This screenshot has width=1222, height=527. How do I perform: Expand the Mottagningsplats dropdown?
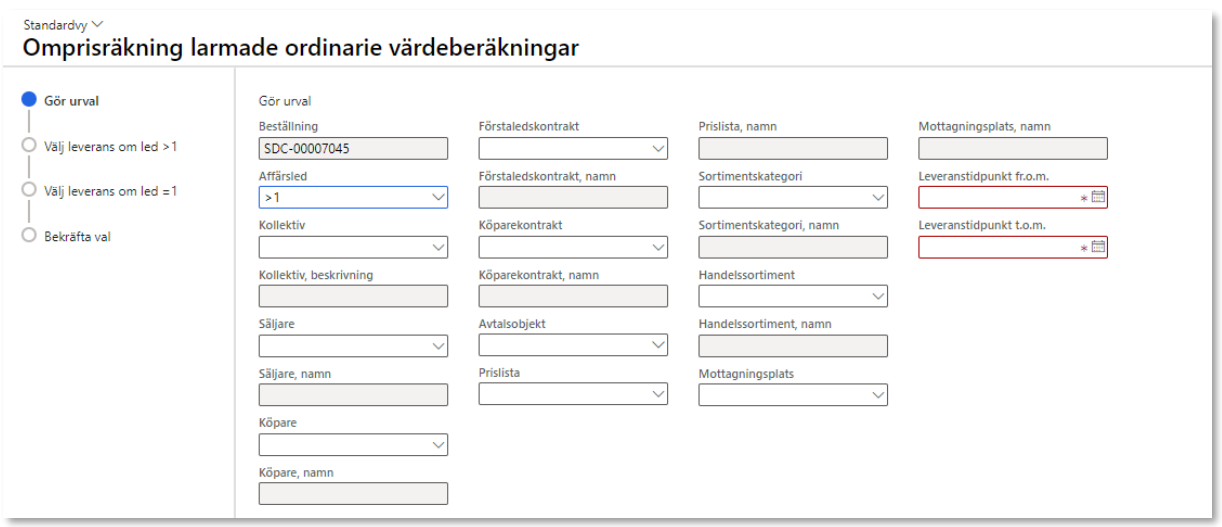878,395
